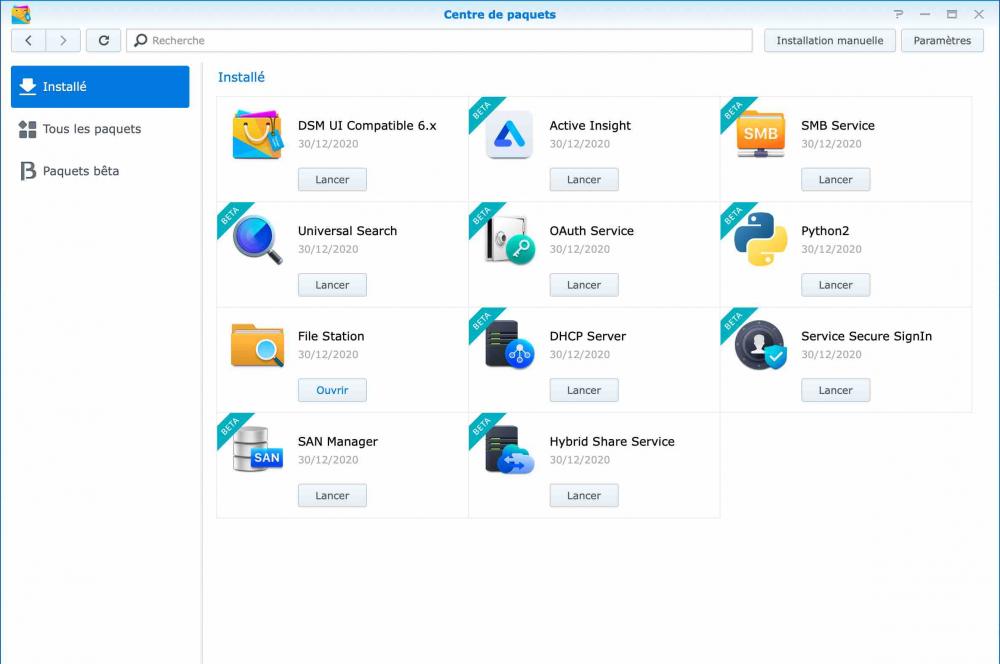Click Ouvrir button for File Station
Image resolution: width=1000 pixels, height=664 pixels.
pos(332,390)
